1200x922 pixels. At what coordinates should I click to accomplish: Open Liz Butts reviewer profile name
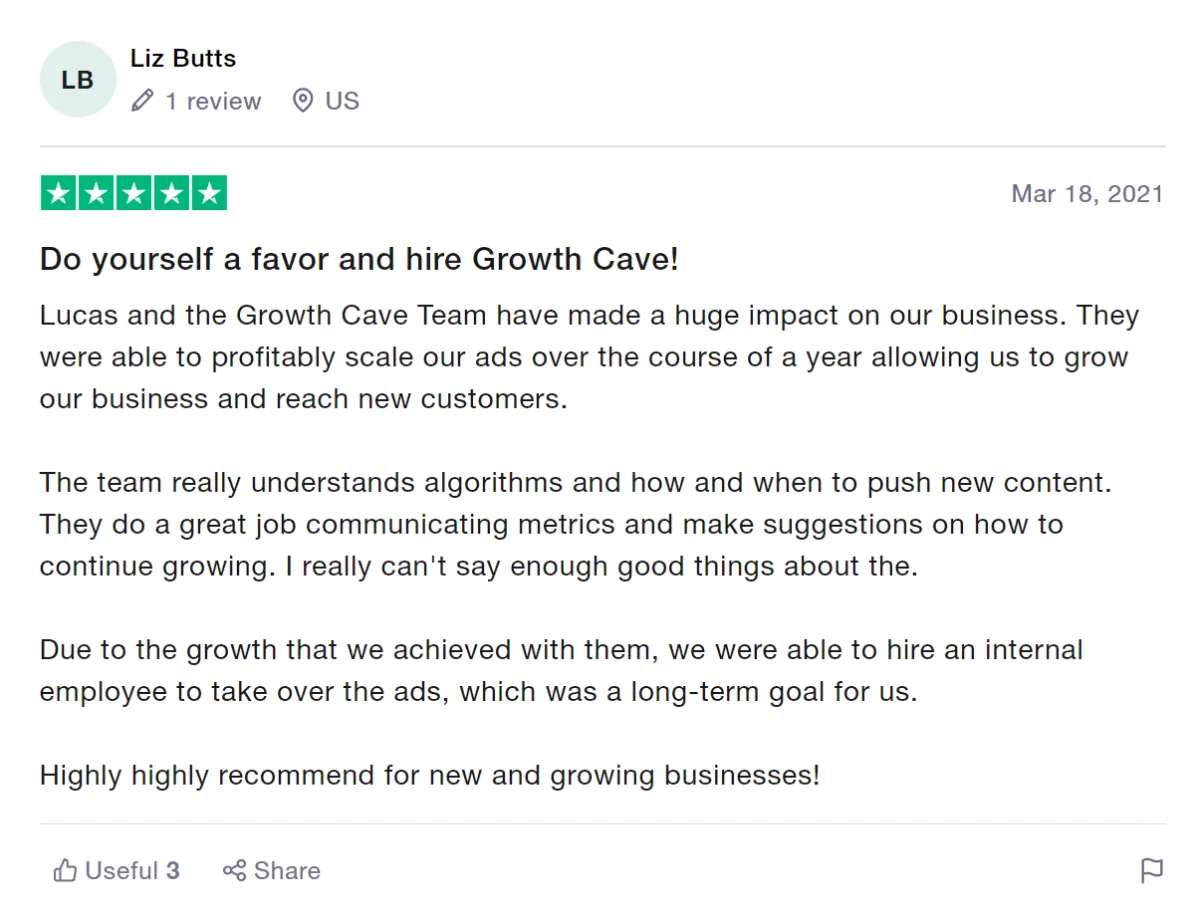pos(183,58)
